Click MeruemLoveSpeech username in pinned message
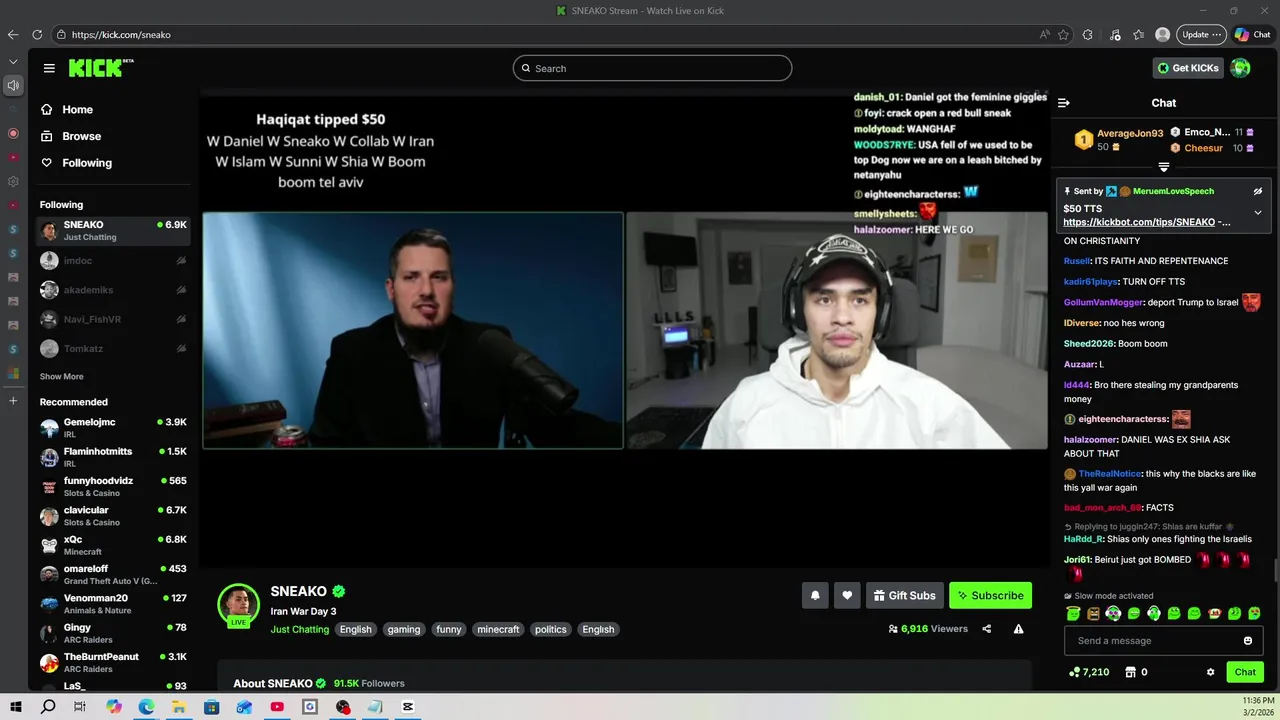 1173,191
